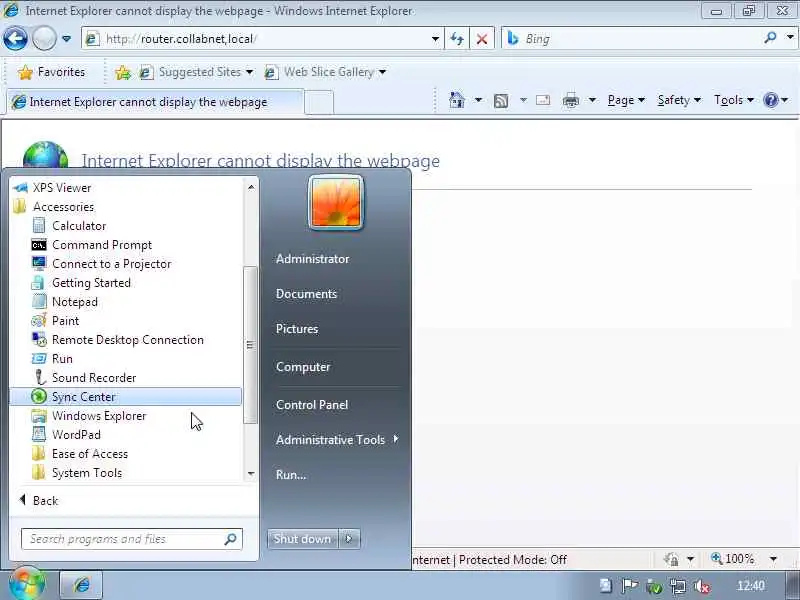Open XPS Viewer from Start menu
Image resolution: width=800 pixels, height=600 pixels.
click(126, 188)
